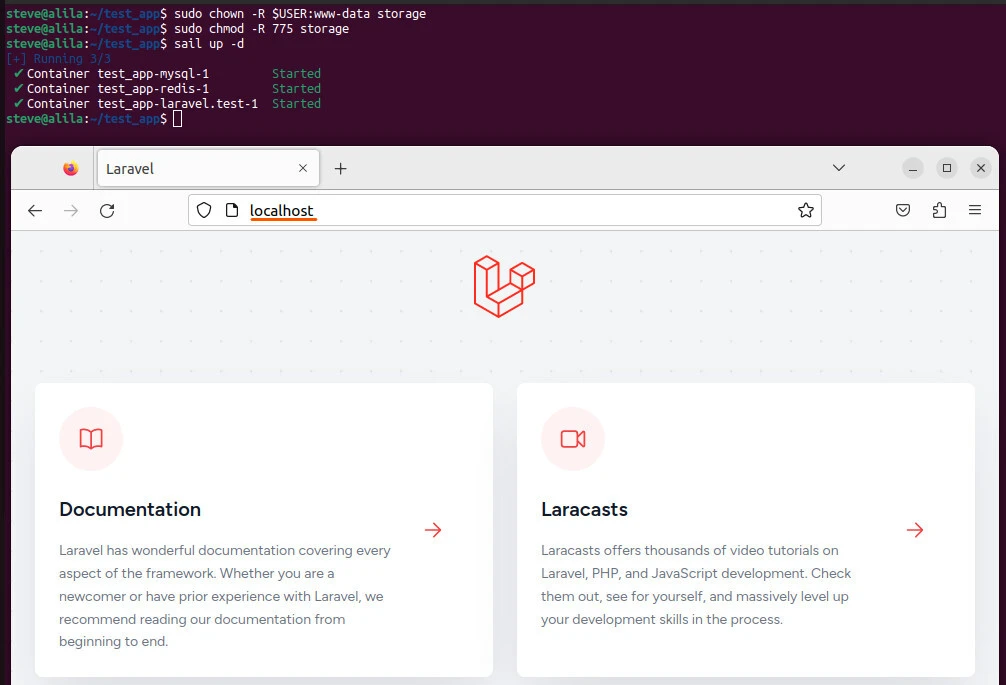This screenshot has height=685, width=1006.
Task: Click the Laracasts heading link
Action: pos(584,509)
